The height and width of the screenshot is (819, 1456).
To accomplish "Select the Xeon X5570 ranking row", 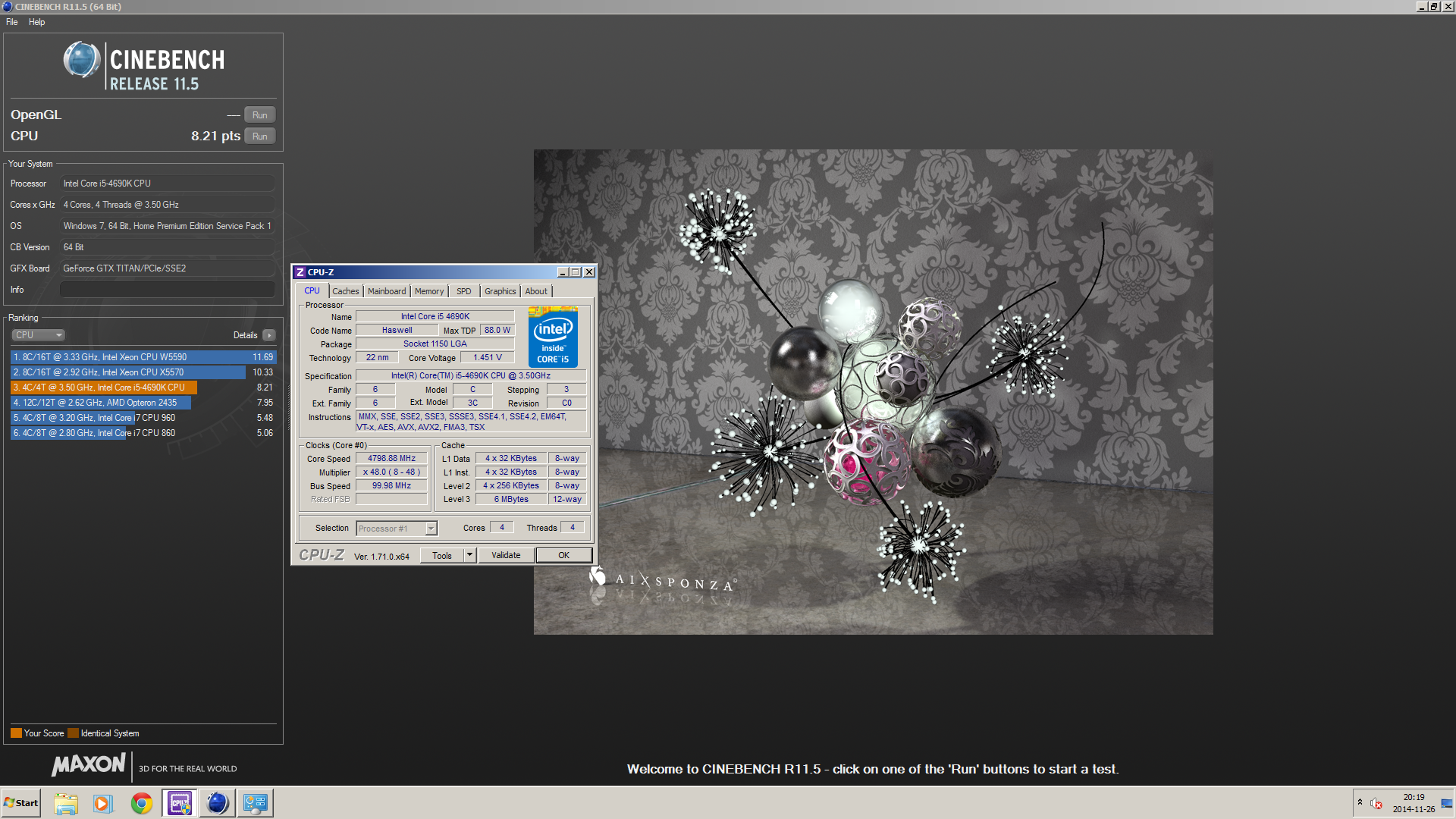I will point(143,372).
